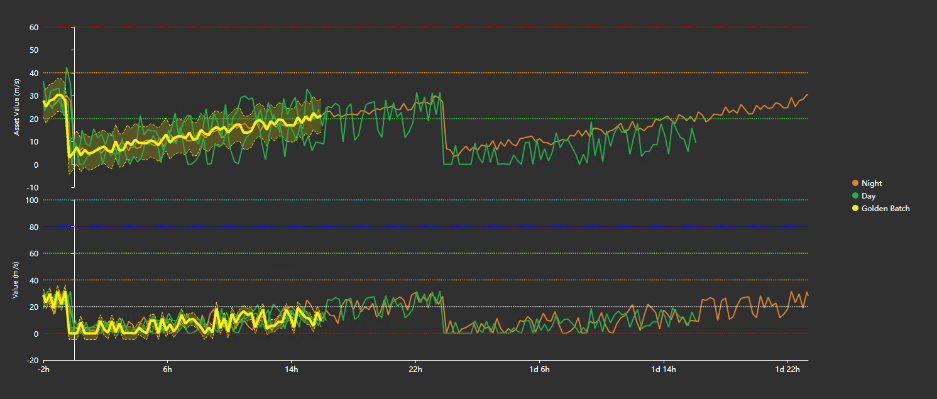Screen dimensions: 937x399
Task: Click the '10' tick on upper chart axis
Action: tap(34, 142)
